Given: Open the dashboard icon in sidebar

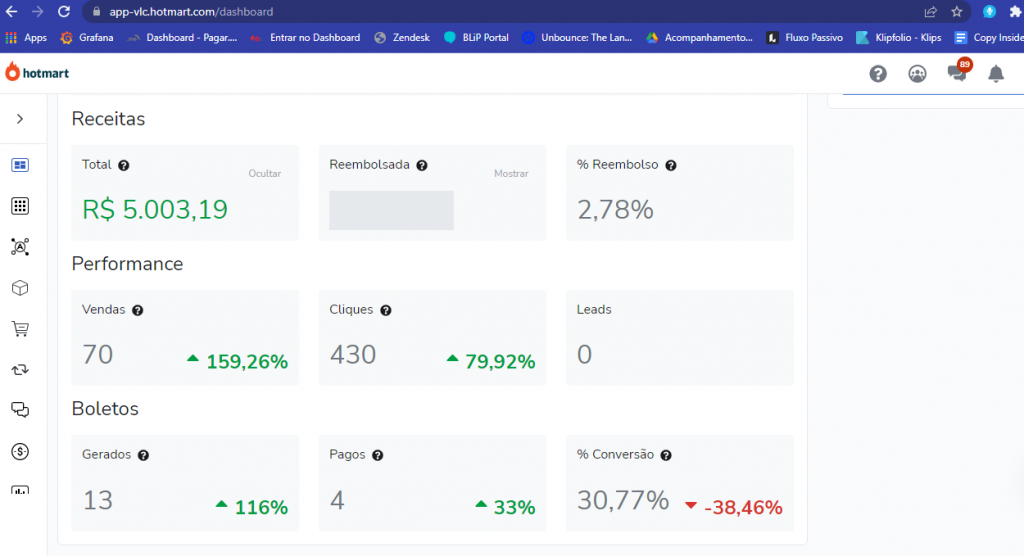Looking at the screenshot, I should pyautogui.click(x=20, y=165).
